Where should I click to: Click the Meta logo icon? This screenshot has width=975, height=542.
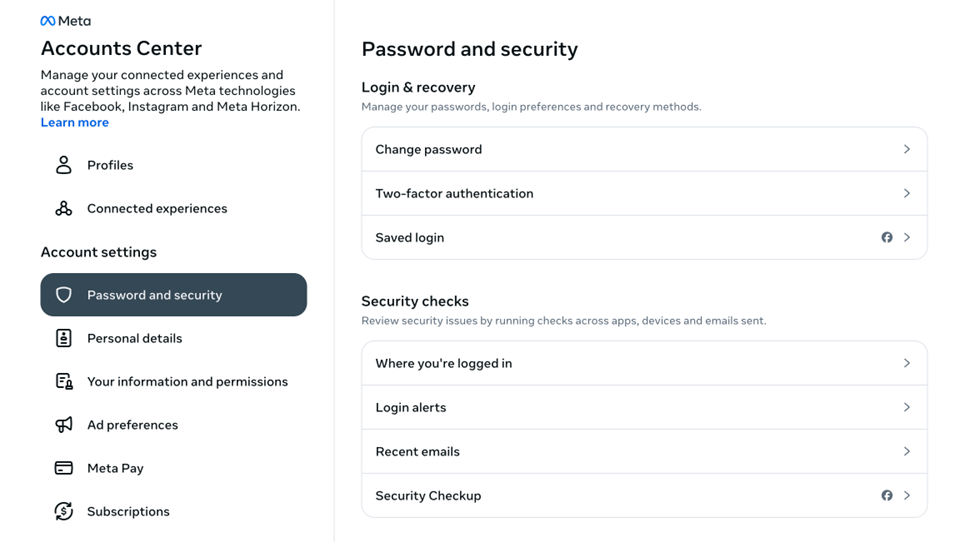click(x=48, y=21)
